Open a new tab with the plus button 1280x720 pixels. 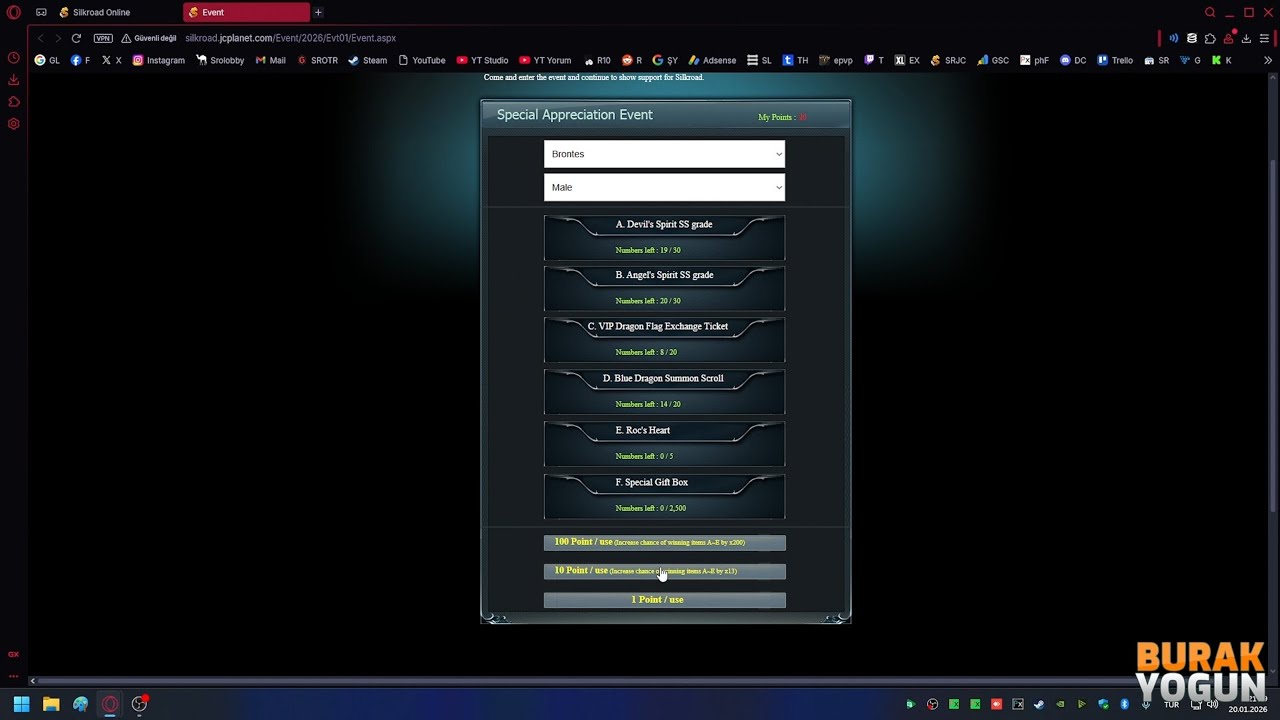318,12
